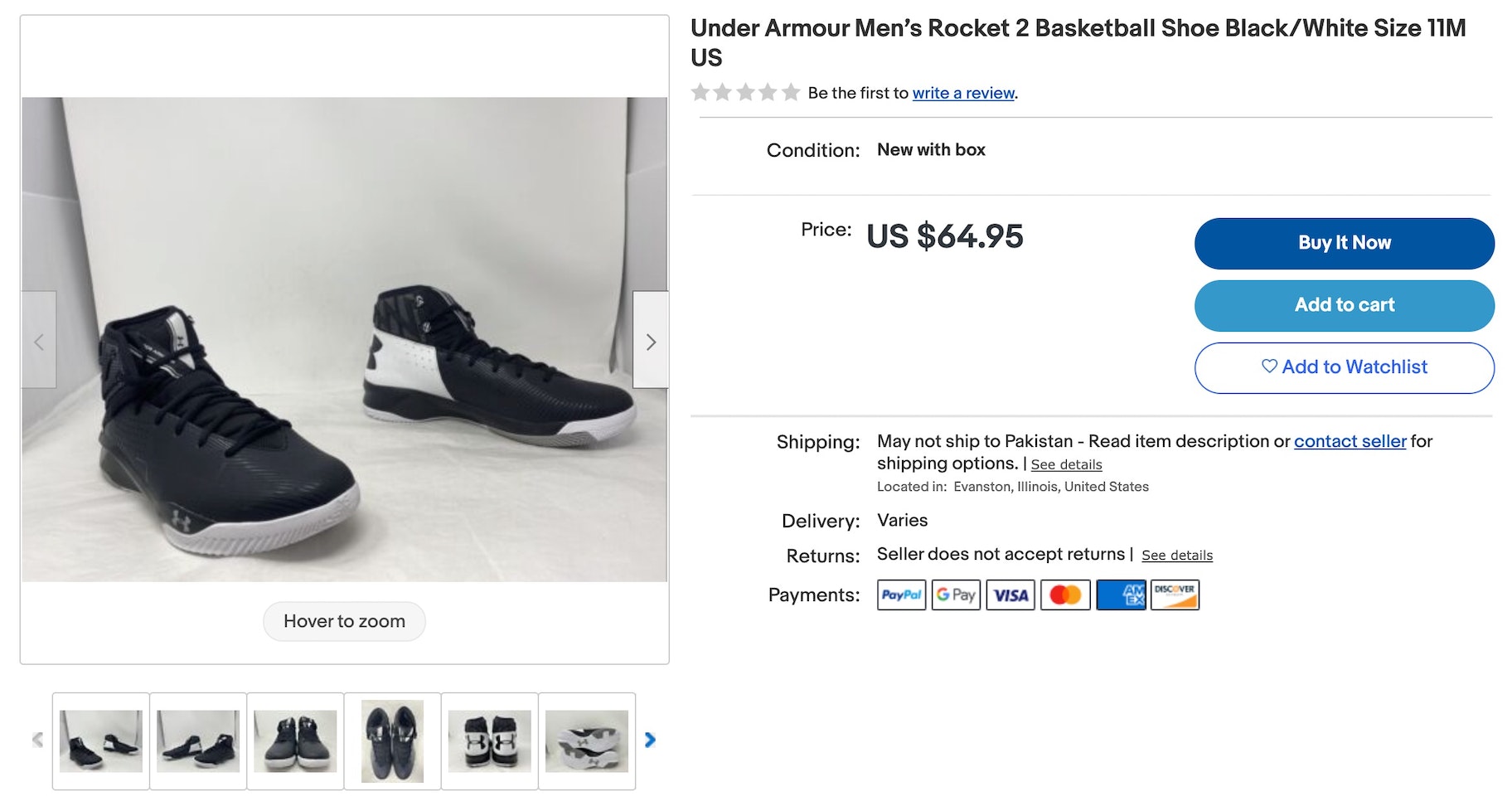
Task: Click the contact seller link
Action: (x=1350, y=441)
